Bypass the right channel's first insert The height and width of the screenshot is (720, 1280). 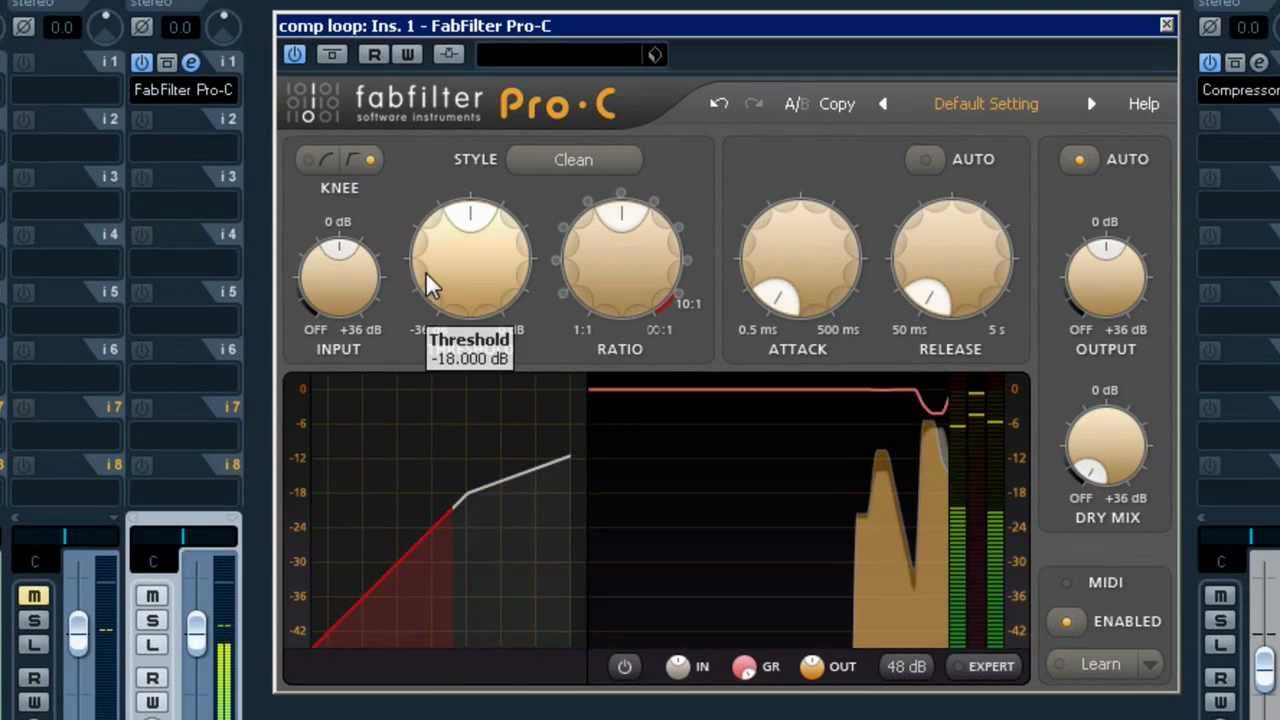pos(1210,63)
